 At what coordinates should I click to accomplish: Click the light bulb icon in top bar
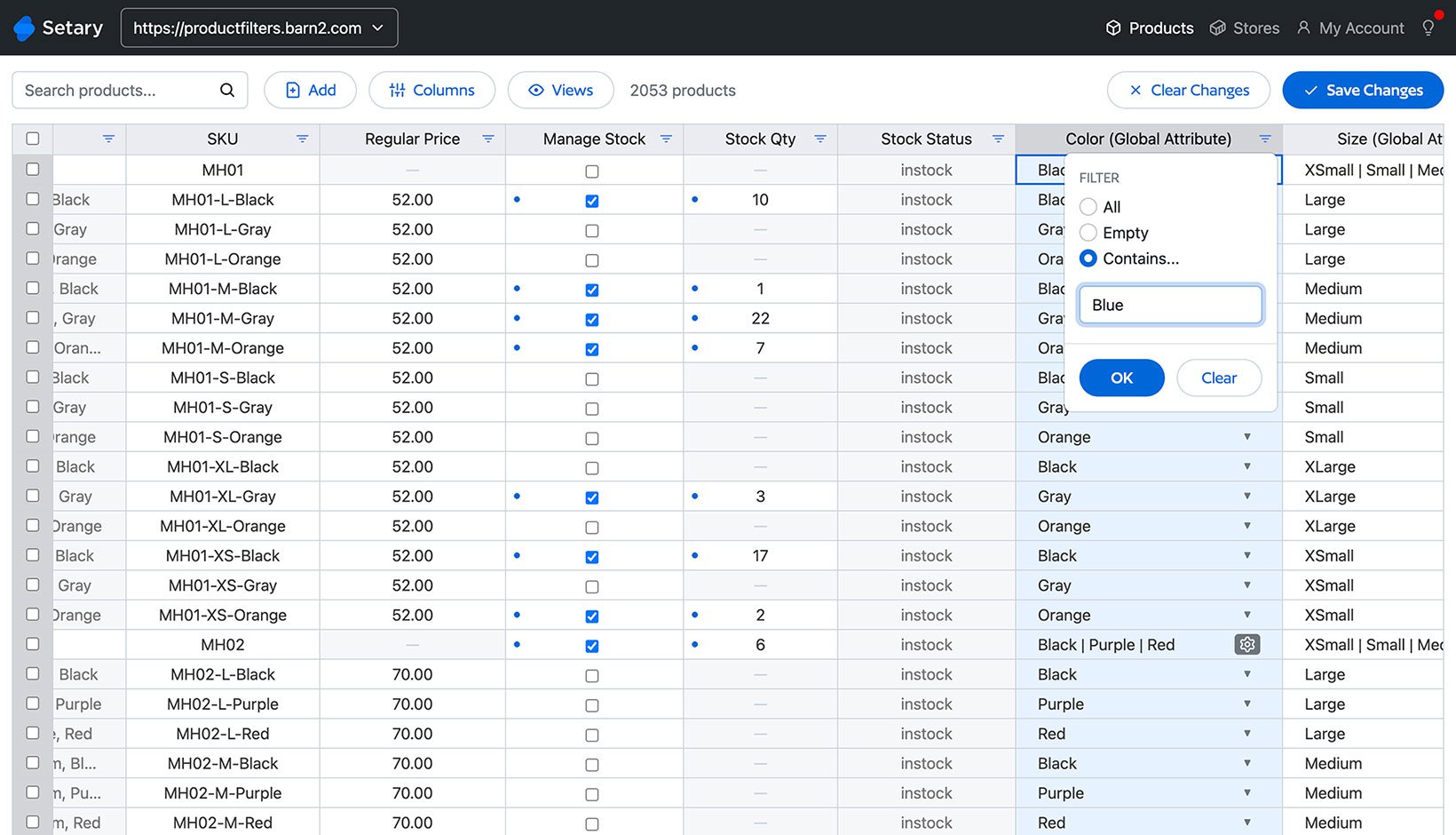click(1428, 28)
